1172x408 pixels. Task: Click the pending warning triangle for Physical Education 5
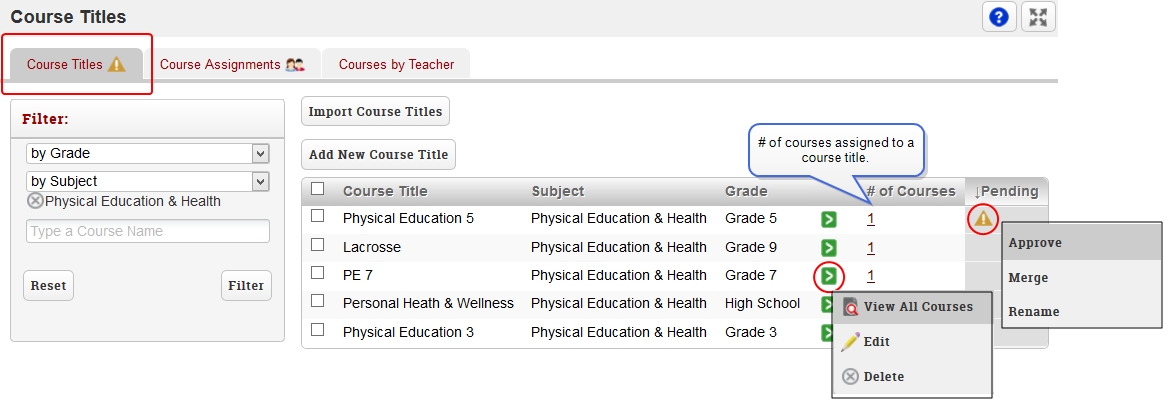pyautogui.click(x=984, y=219)
